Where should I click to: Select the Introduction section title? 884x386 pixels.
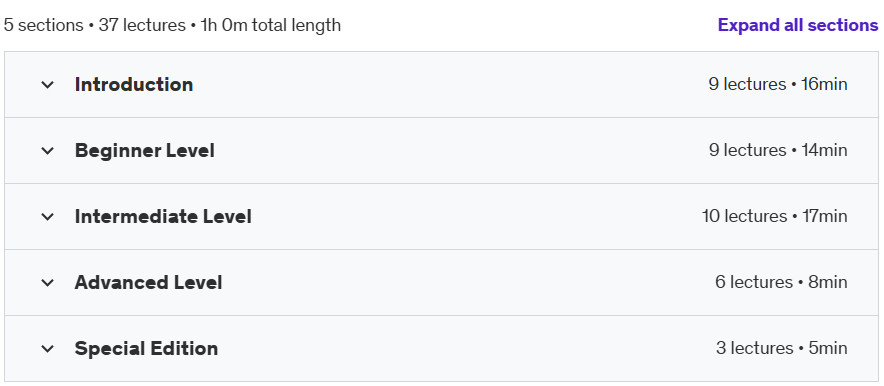pyautogui.click(x=134, y=85)
